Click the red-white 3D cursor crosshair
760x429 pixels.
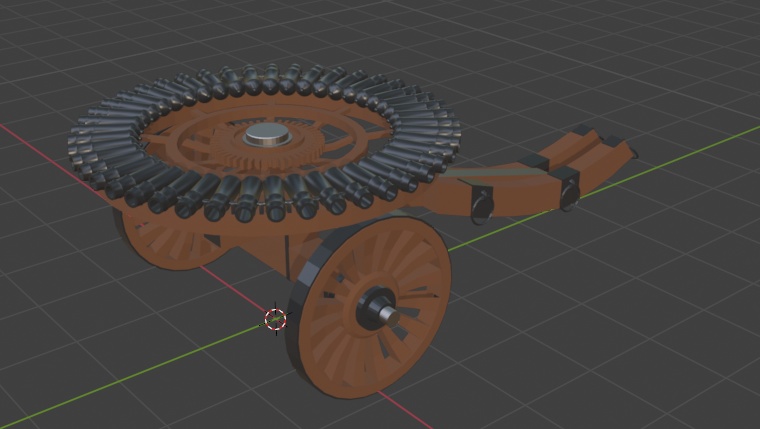click(x=276, y=319)
